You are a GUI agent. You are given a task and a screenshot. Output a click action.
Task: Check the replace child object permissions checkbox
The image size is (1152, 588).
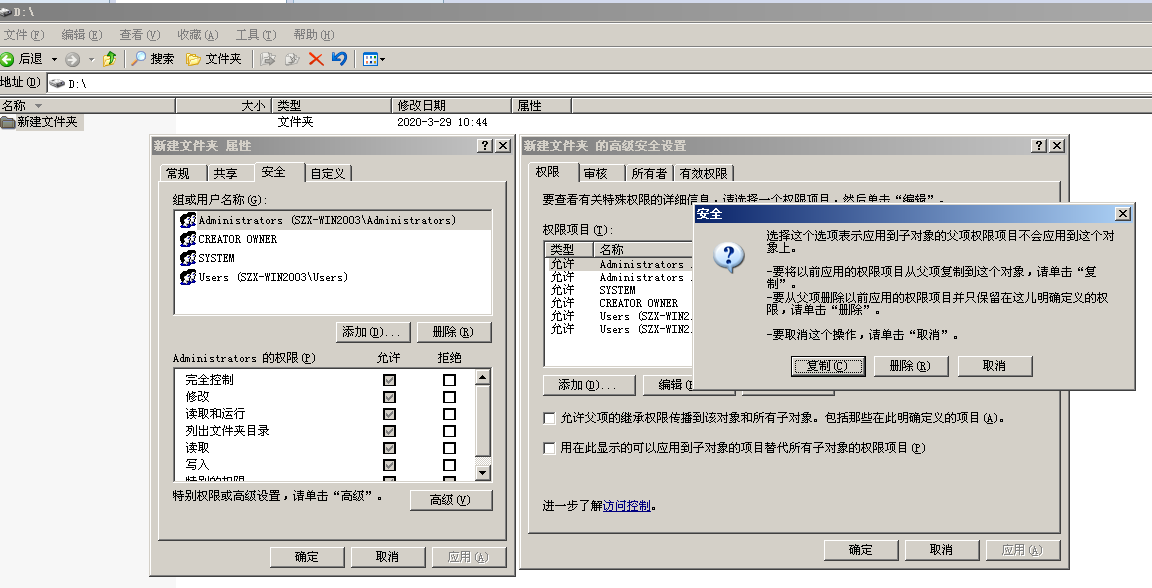[x=549, y=447]
